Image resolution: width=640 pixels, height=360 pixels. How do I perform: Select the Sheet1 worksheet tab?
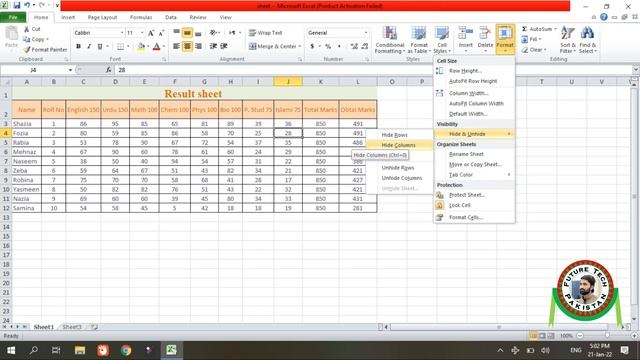coord(44,327)
